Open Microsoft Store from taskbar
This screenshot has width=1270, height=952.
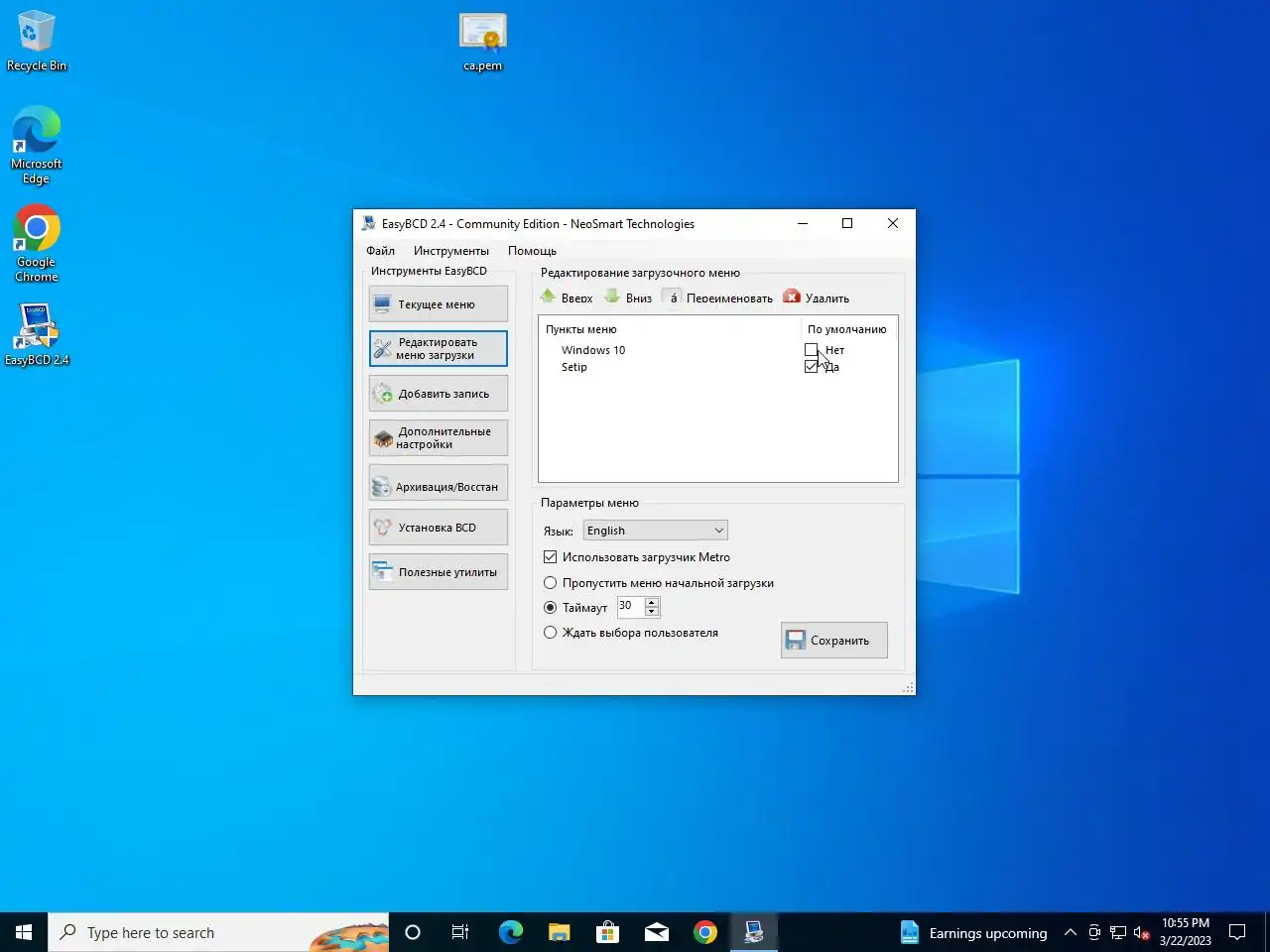[x=607, y=932]
